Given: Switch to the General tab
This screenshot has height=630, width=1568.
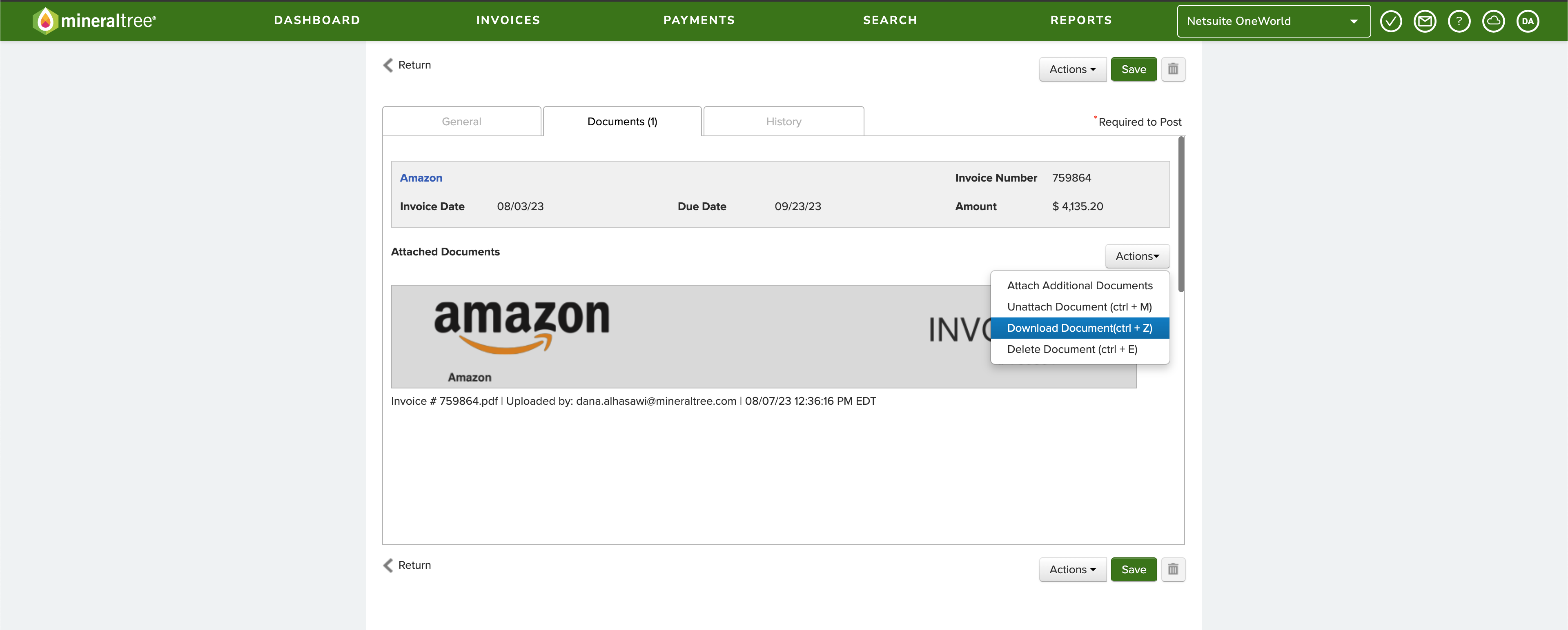Looking at the screenshot, I should 461,122.
